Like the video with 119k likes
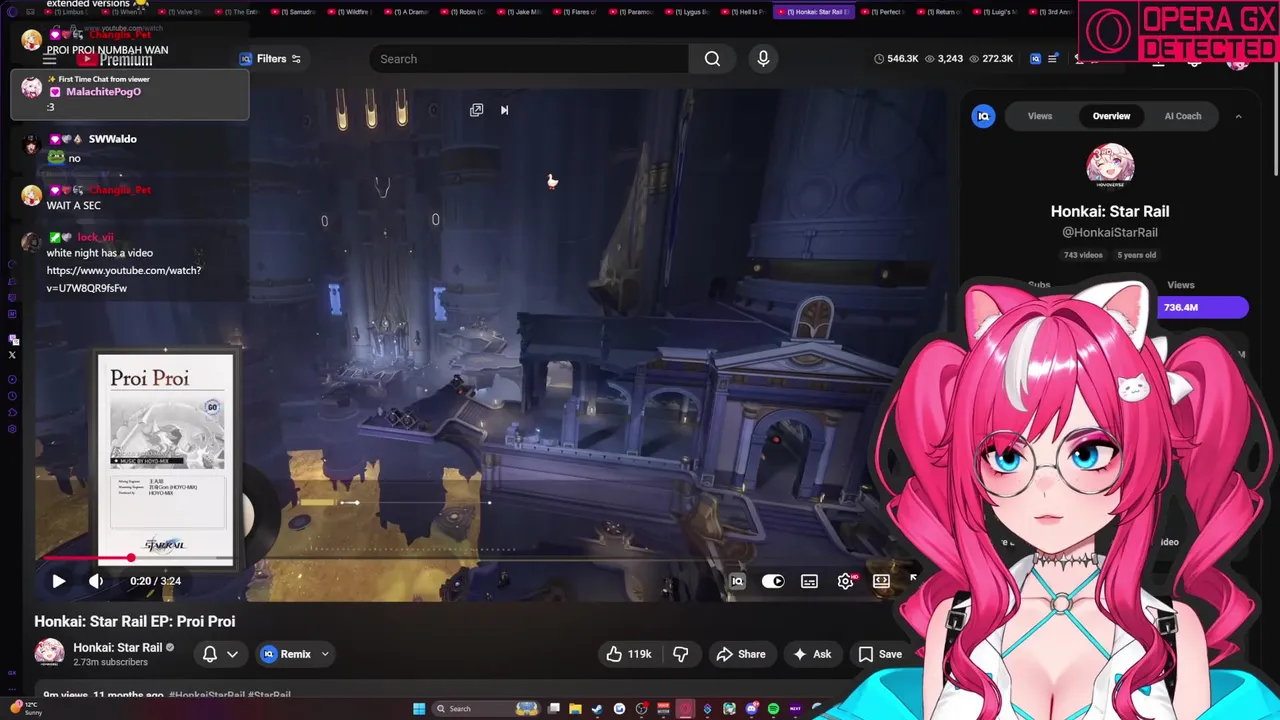Viewport: 1280px width, 720px height. (x=629, y=654)
